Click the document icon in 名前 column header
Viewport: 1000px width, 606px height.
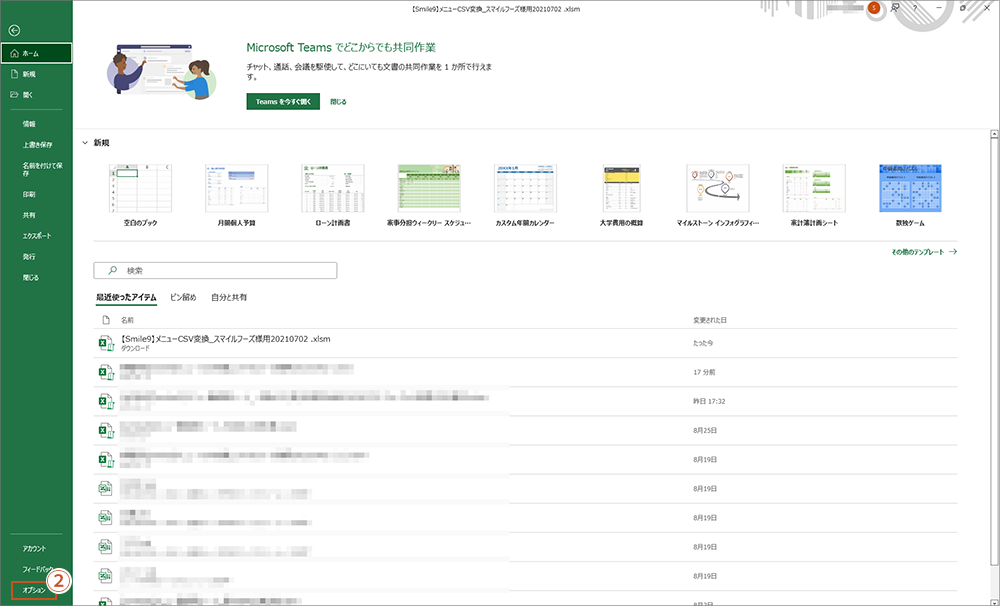tap(107, 320)
